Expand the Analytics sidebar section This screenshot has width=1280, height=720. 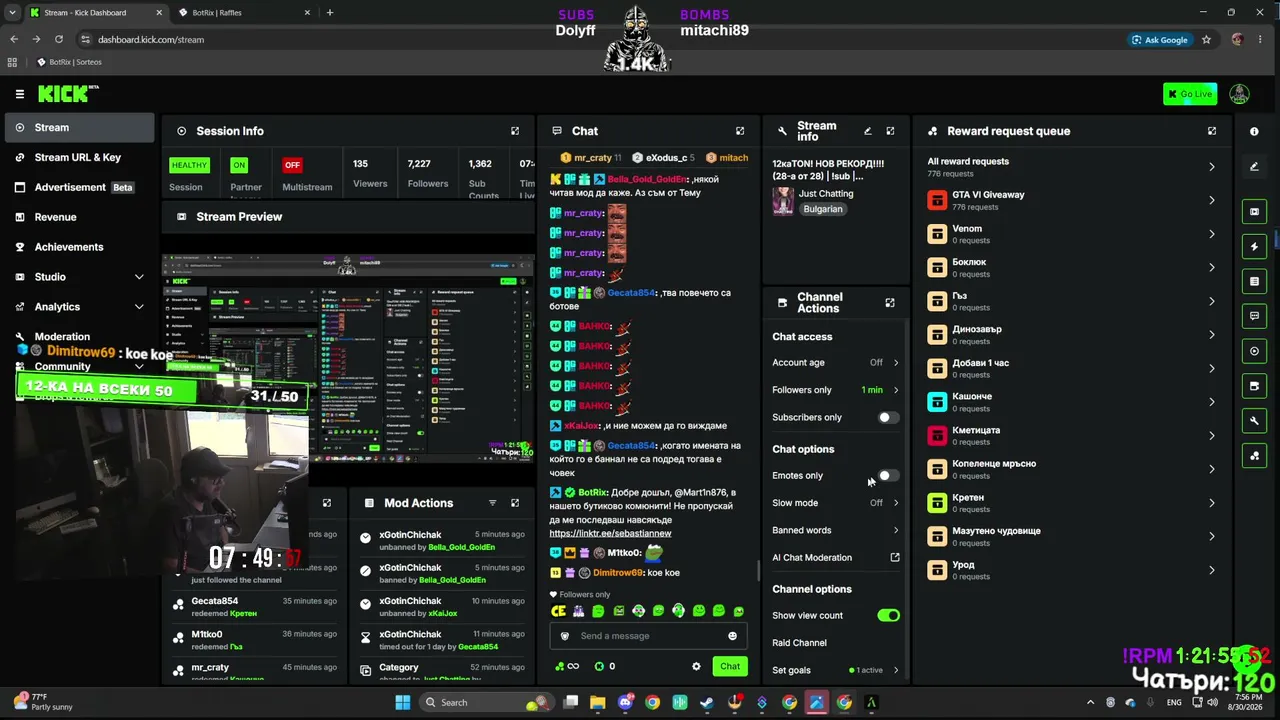[78, 307]
